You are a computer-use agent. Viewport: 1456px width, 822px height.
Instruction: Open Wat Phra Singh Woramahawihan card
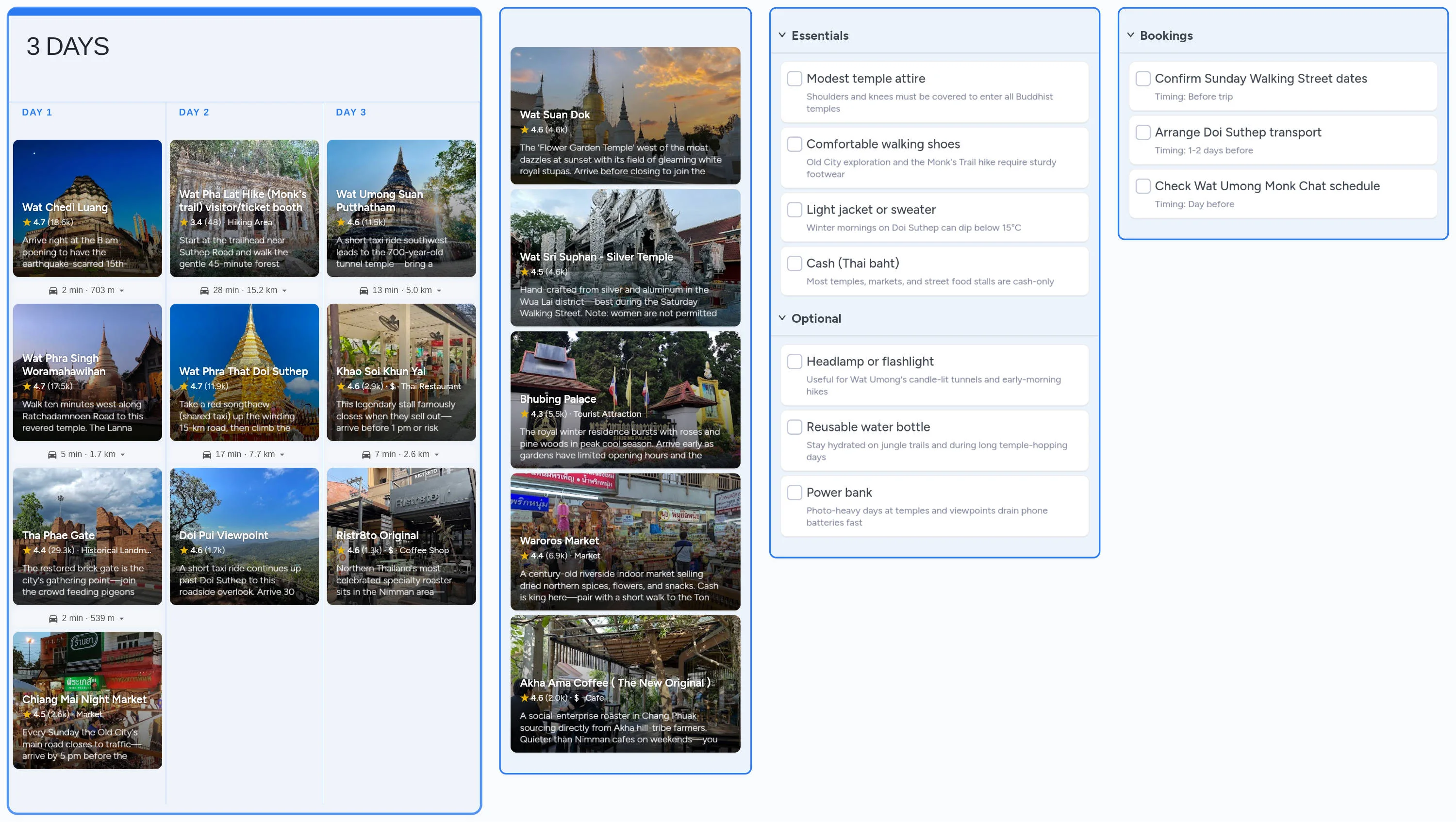[88, 372]
